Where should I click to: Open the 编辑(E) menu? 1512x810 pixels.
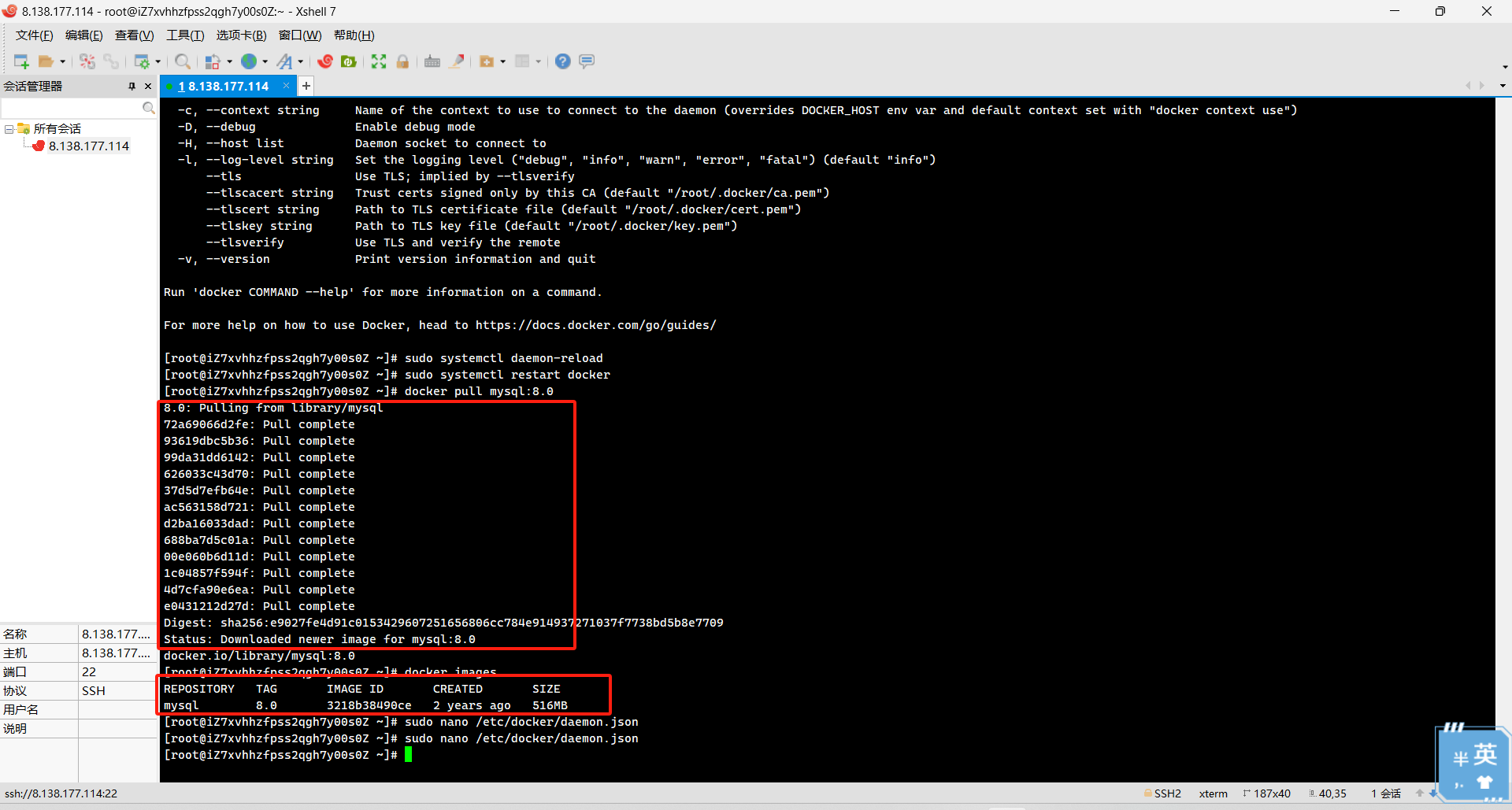pos(83,35)
